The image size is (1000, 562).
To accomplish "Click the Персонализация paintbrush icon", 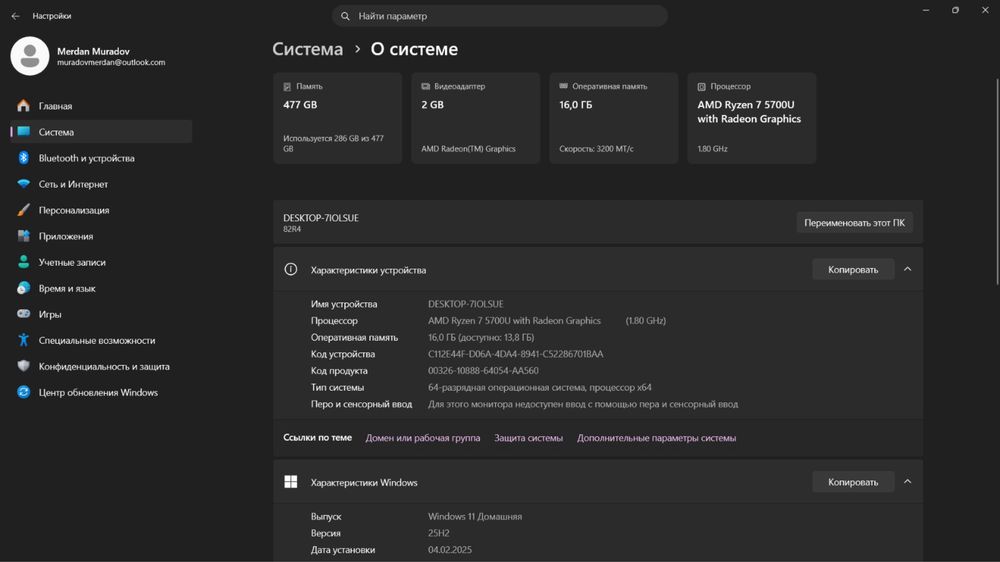I will [x=24, y=210].
